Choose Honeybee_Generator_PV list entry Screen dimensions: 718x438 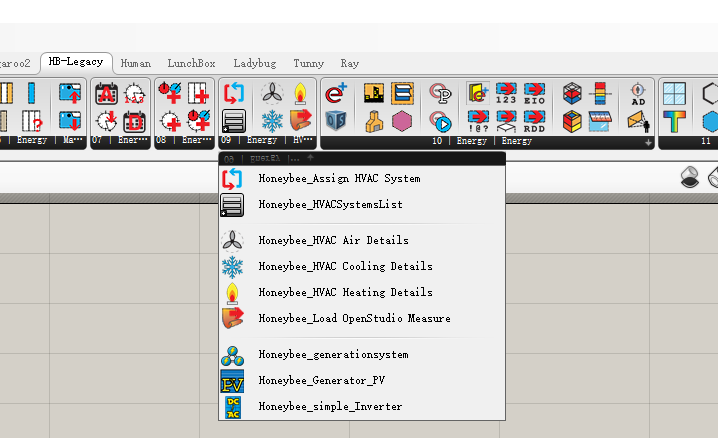point(362,381)
